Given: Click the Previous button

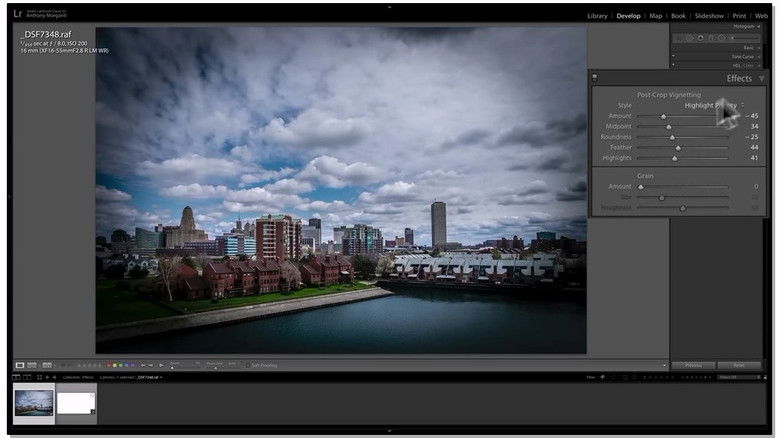Looking at the screenshot, I should tap(693, 365).
